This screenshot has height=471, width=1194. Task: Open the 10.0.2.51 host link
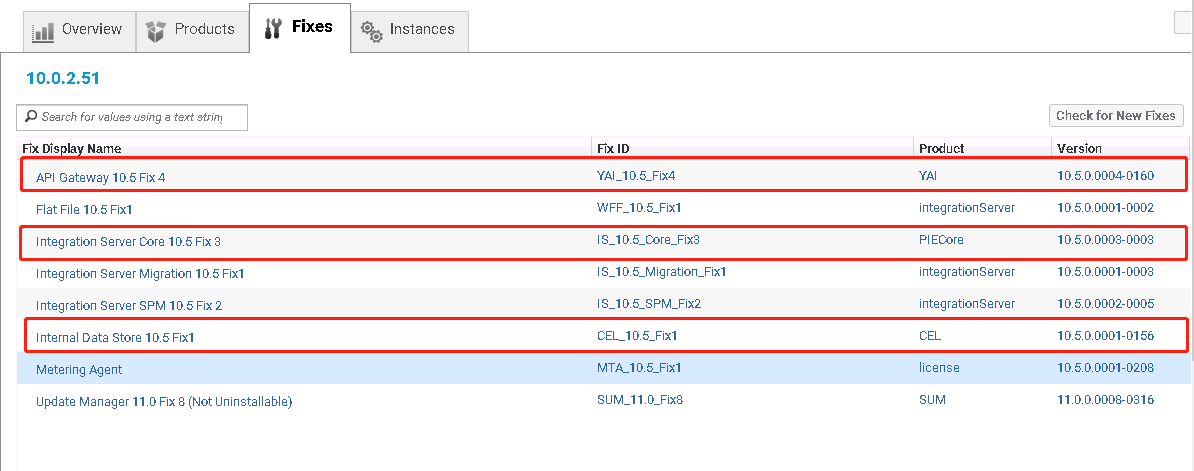point(63,78)
